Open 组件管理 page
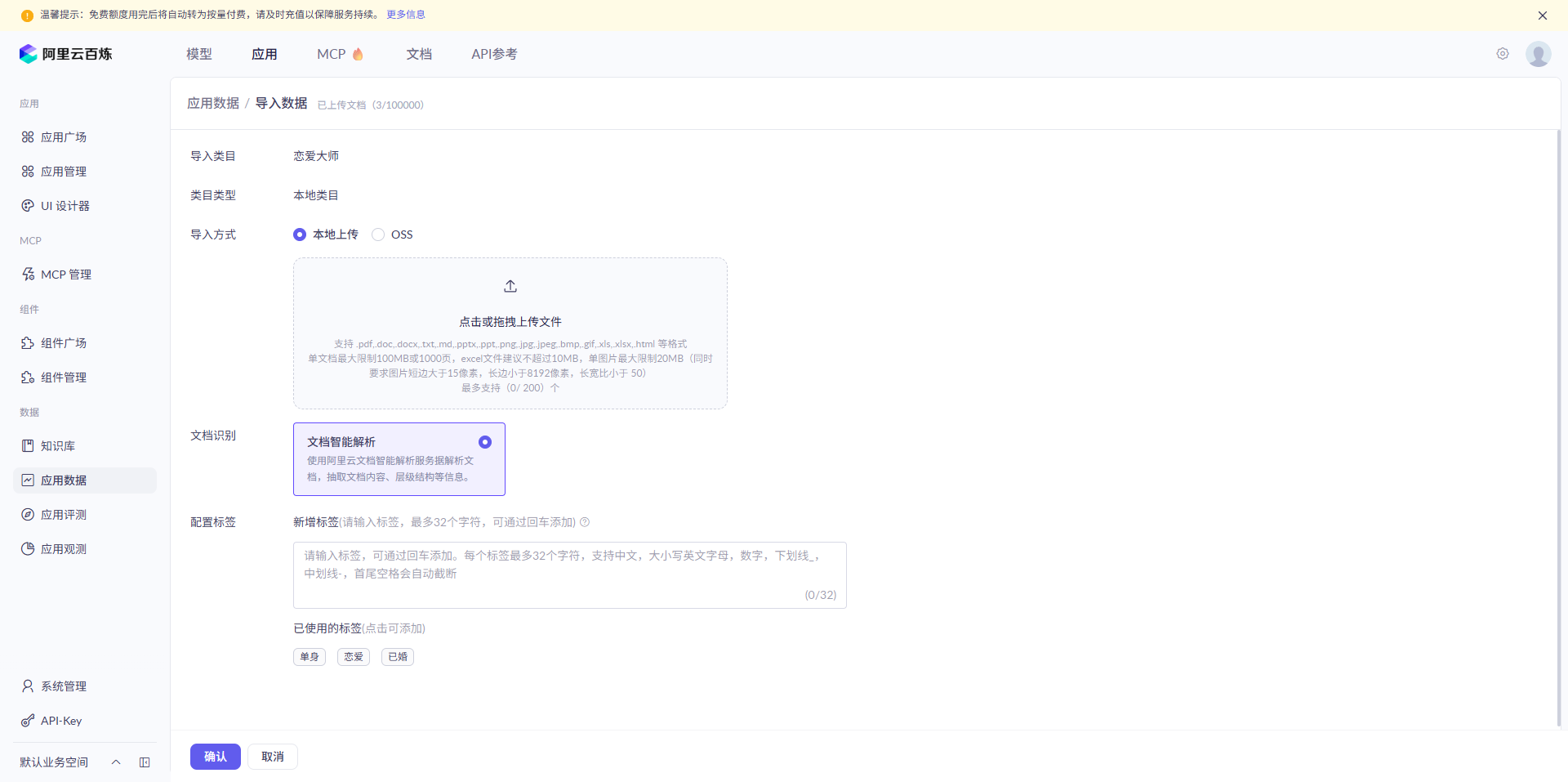Screen dimensions: 1568x782 coord(85,378)
